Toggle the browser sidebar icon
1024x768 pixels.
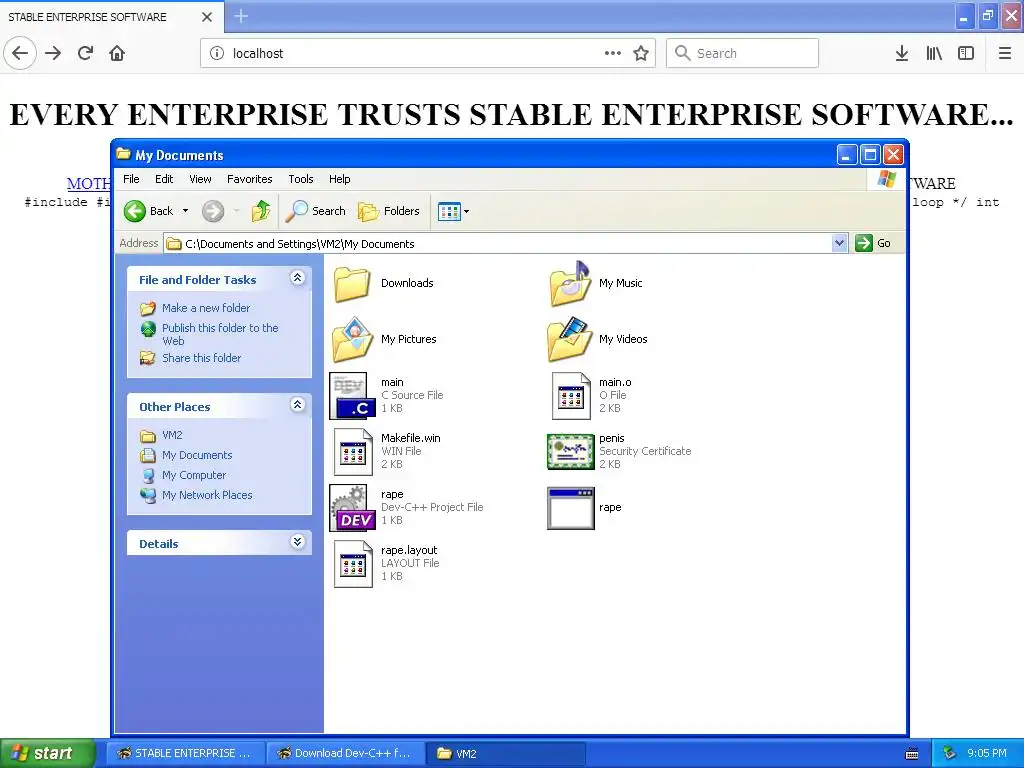coord(966,53)
